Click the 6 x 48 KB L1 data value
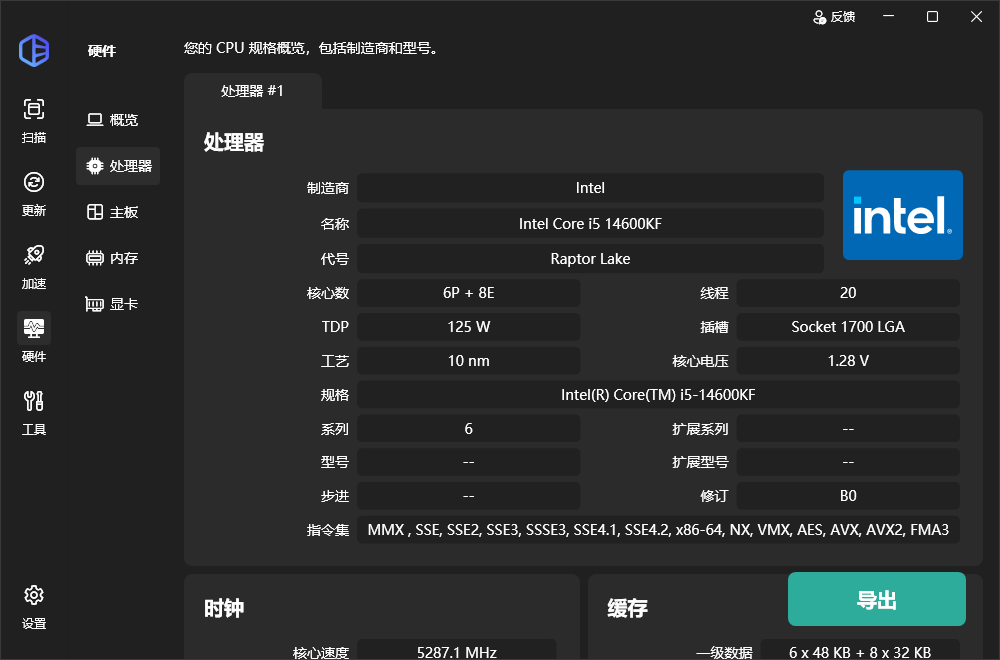 [860, 651]
